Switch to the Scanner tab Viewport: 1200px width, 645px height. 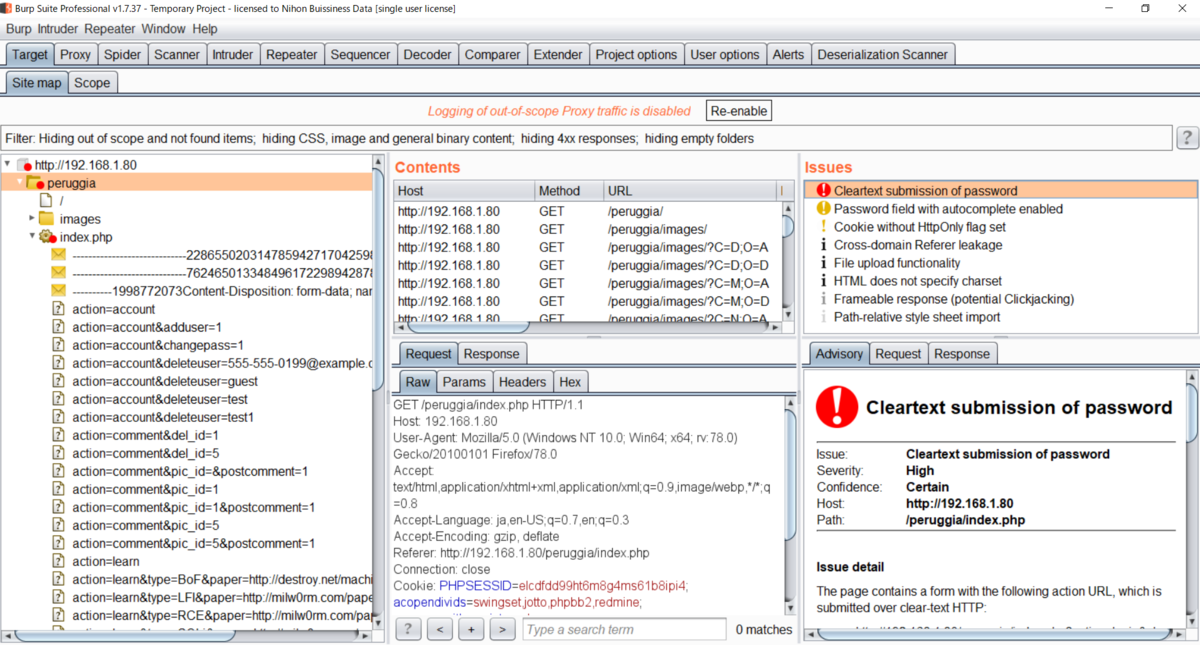click(176, 54)
